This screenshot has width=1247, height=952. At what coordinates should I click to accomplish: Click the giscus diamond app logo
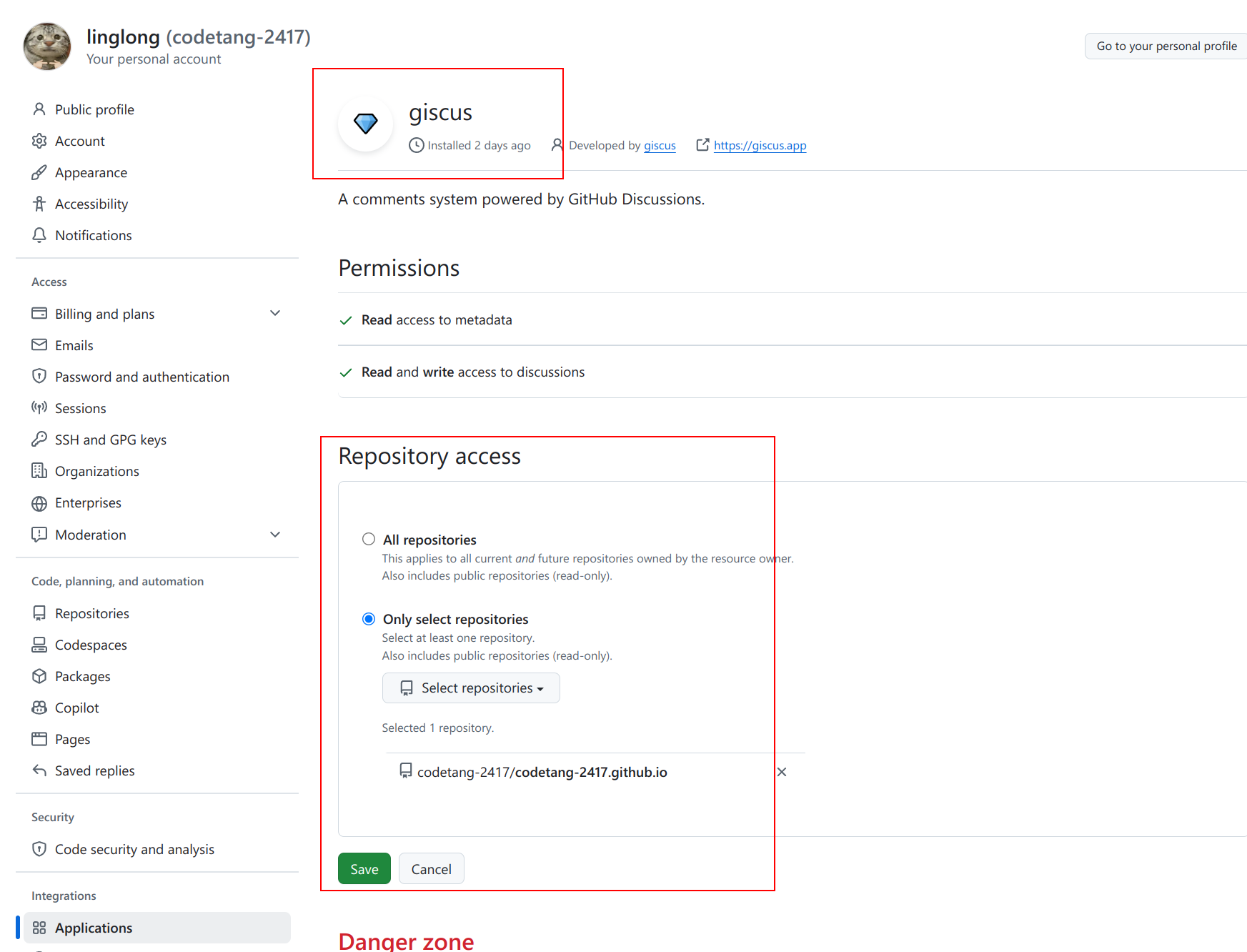pyautogui.click(x=365, y=124)
